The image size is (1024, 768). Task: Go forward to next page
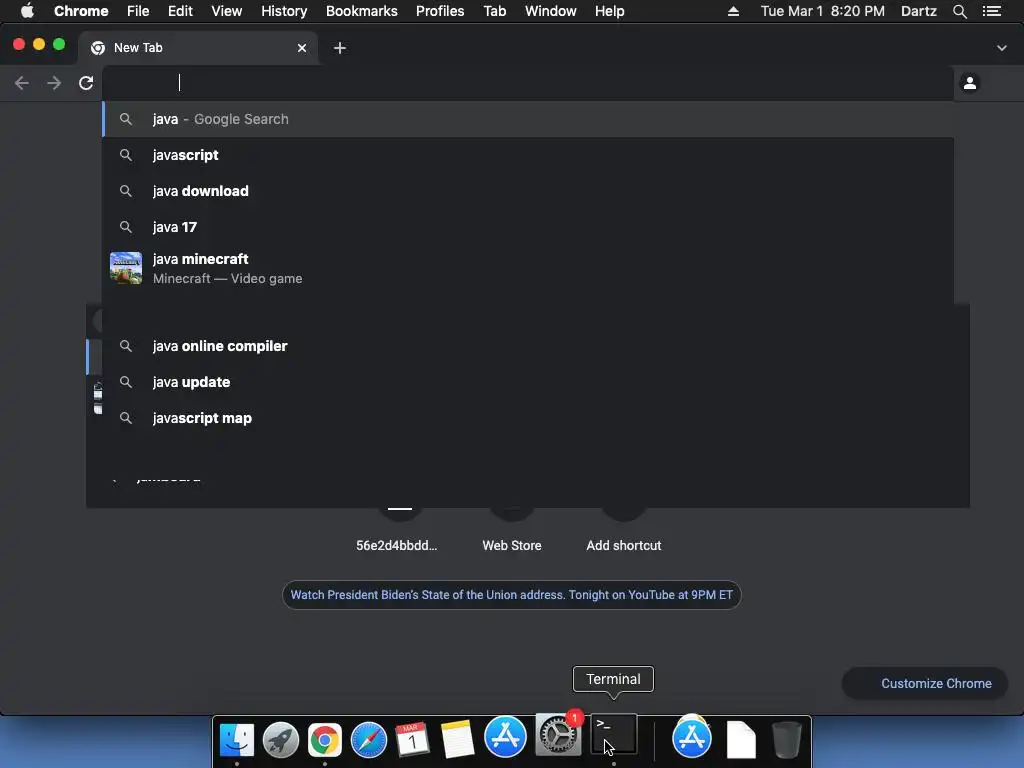pyautogui.click(x=54, y=83)
